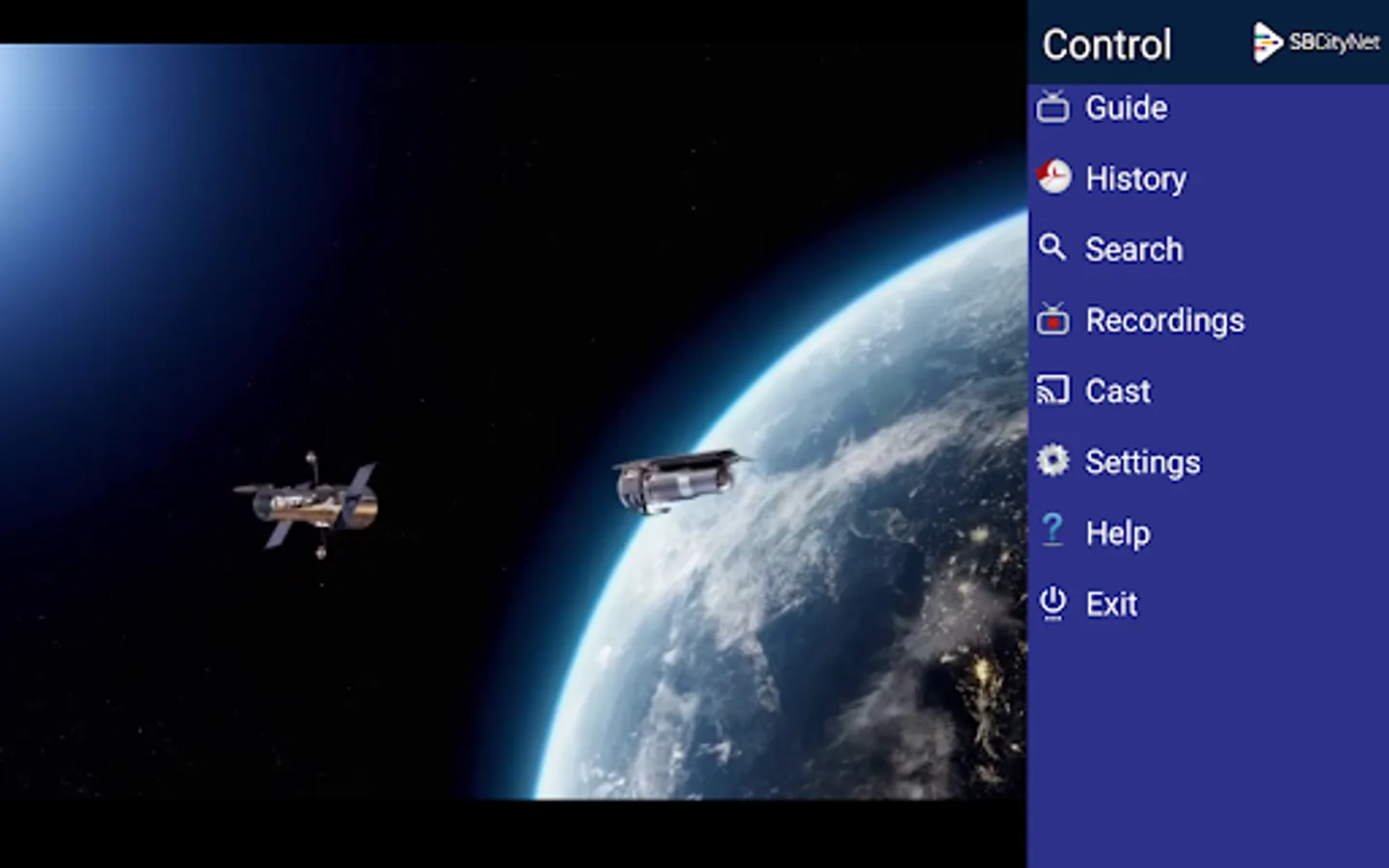
Task: Open the Guide menu entry
Action: pyautogui.click(x=1208, y=107)
